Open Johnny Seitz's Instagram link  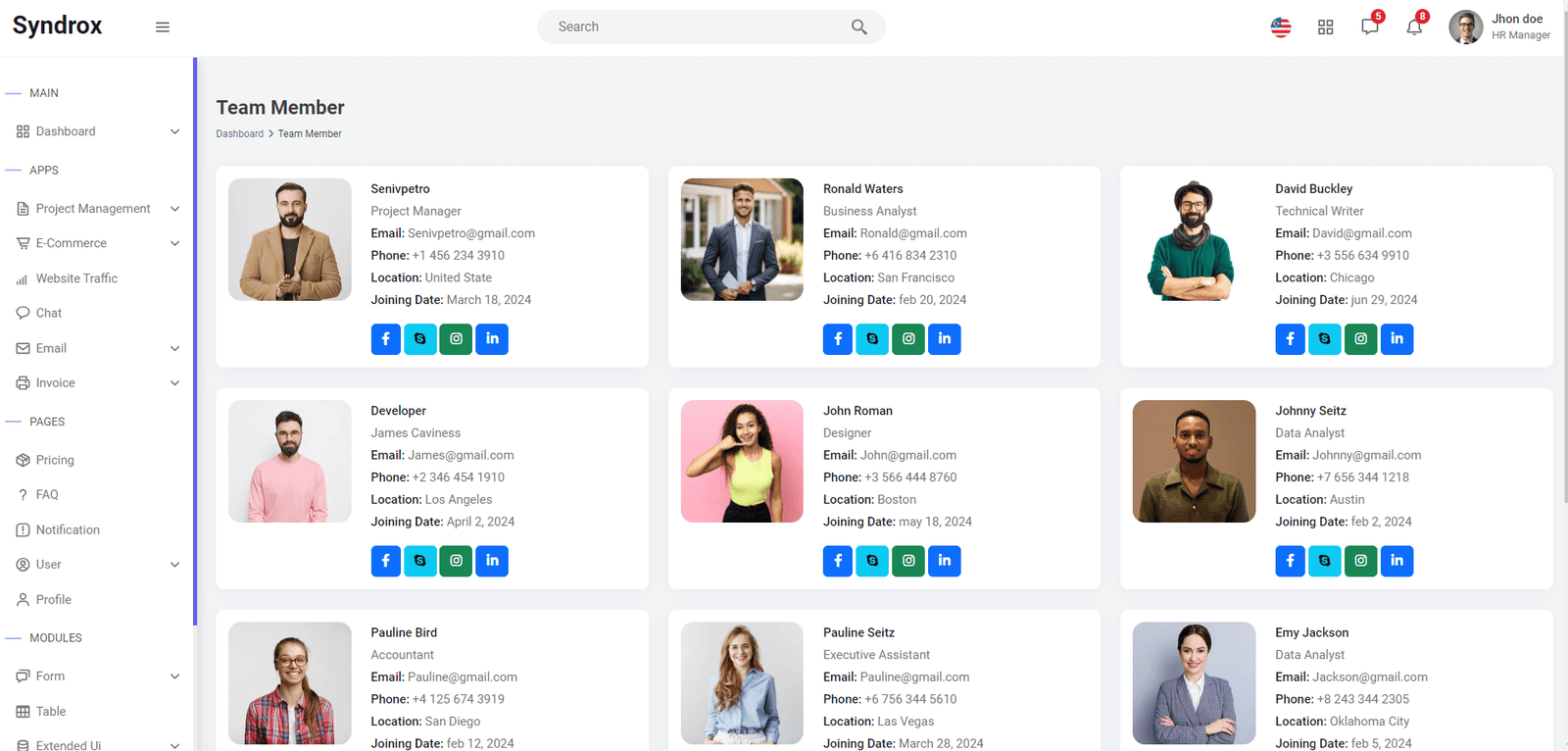click(x=1361, y=561)
